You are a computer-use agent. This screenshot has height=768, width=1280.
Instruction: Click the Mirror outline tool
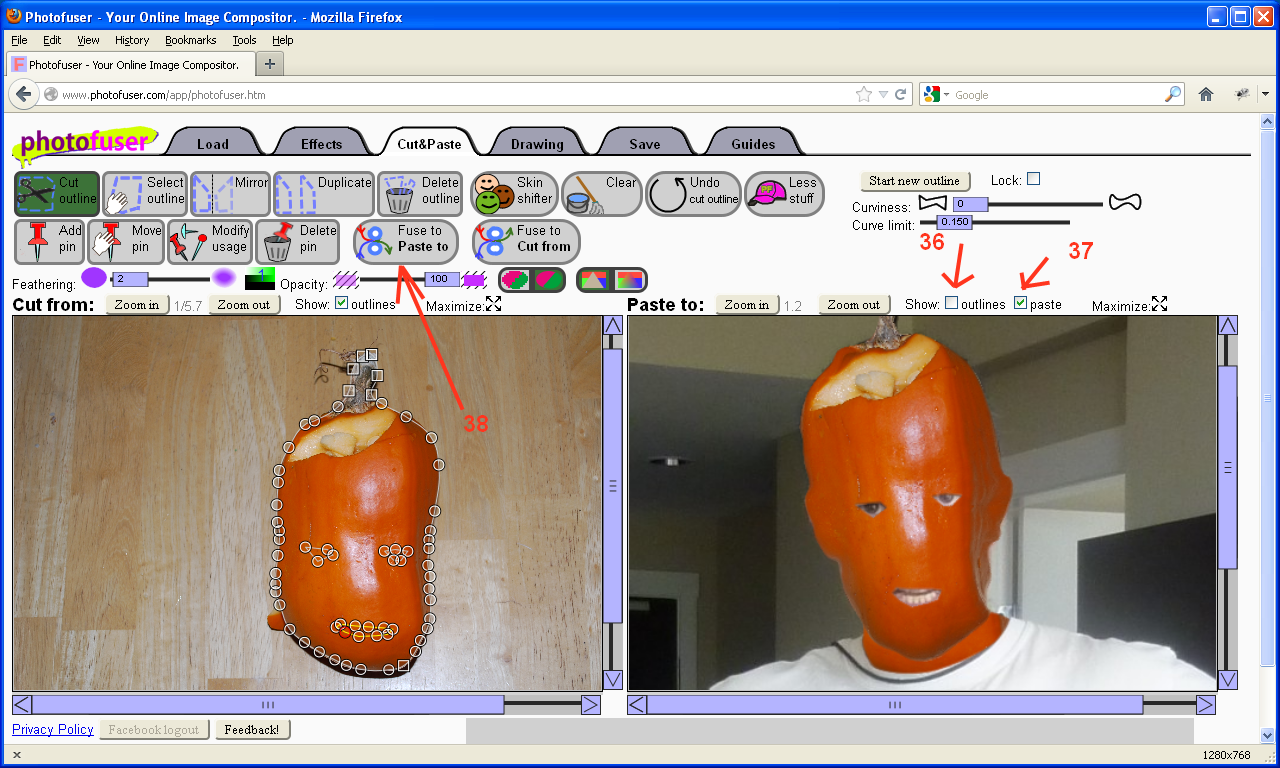click(x=231, y=194)
